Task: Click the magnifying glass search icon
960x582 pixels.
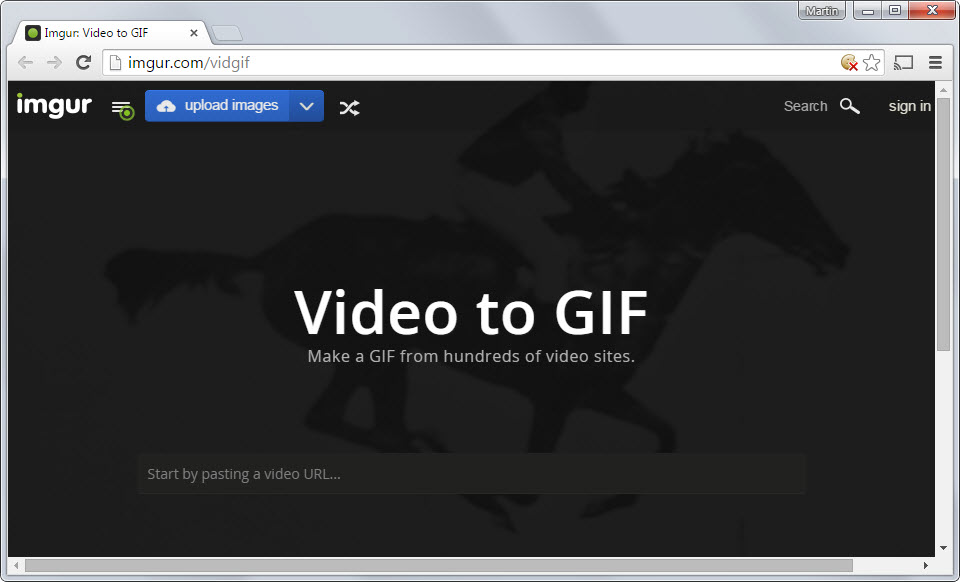Action: click(x=850, y=106)
